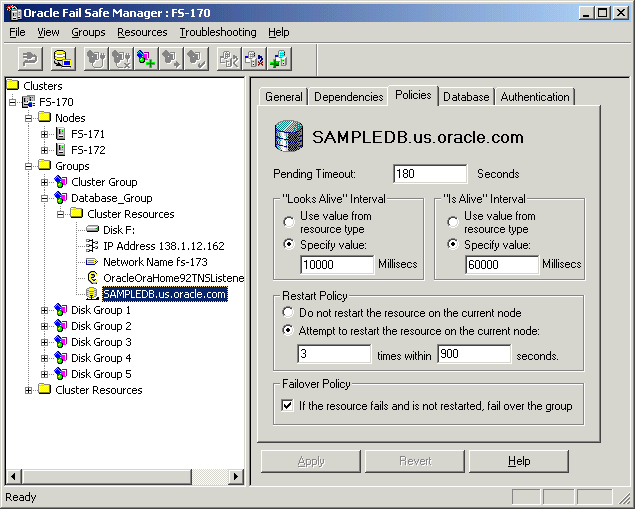Click the tree horizontal scrollbar thumb

click(x=107, y=476)
